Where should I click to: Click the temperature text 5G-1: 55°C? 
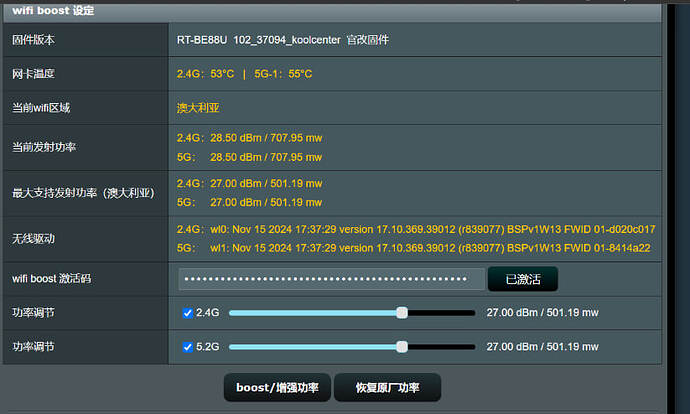(283, 74)
